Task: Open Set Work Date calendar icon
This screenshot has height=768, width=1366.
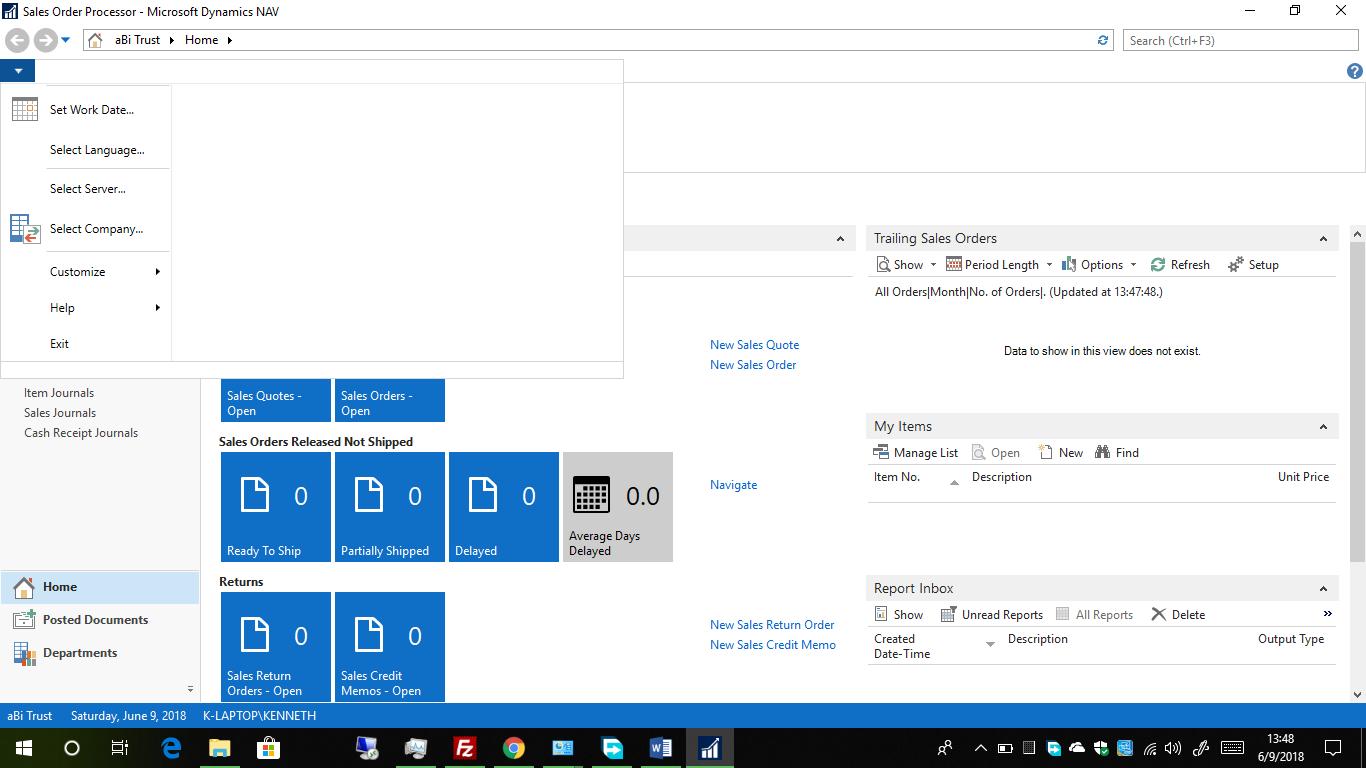Action: 25,109
